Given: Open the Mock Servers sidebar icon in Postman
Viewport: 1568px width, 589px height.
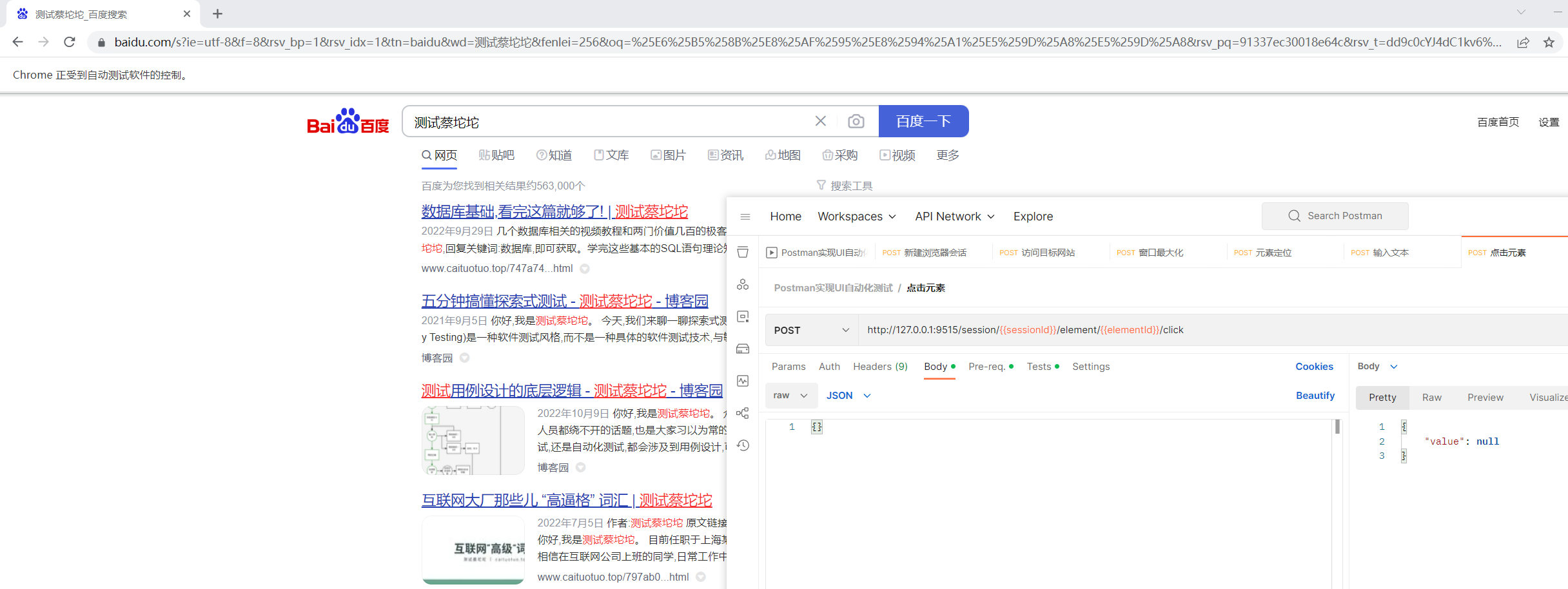Looking at the screenshot, I should click(x=743, y=349).
